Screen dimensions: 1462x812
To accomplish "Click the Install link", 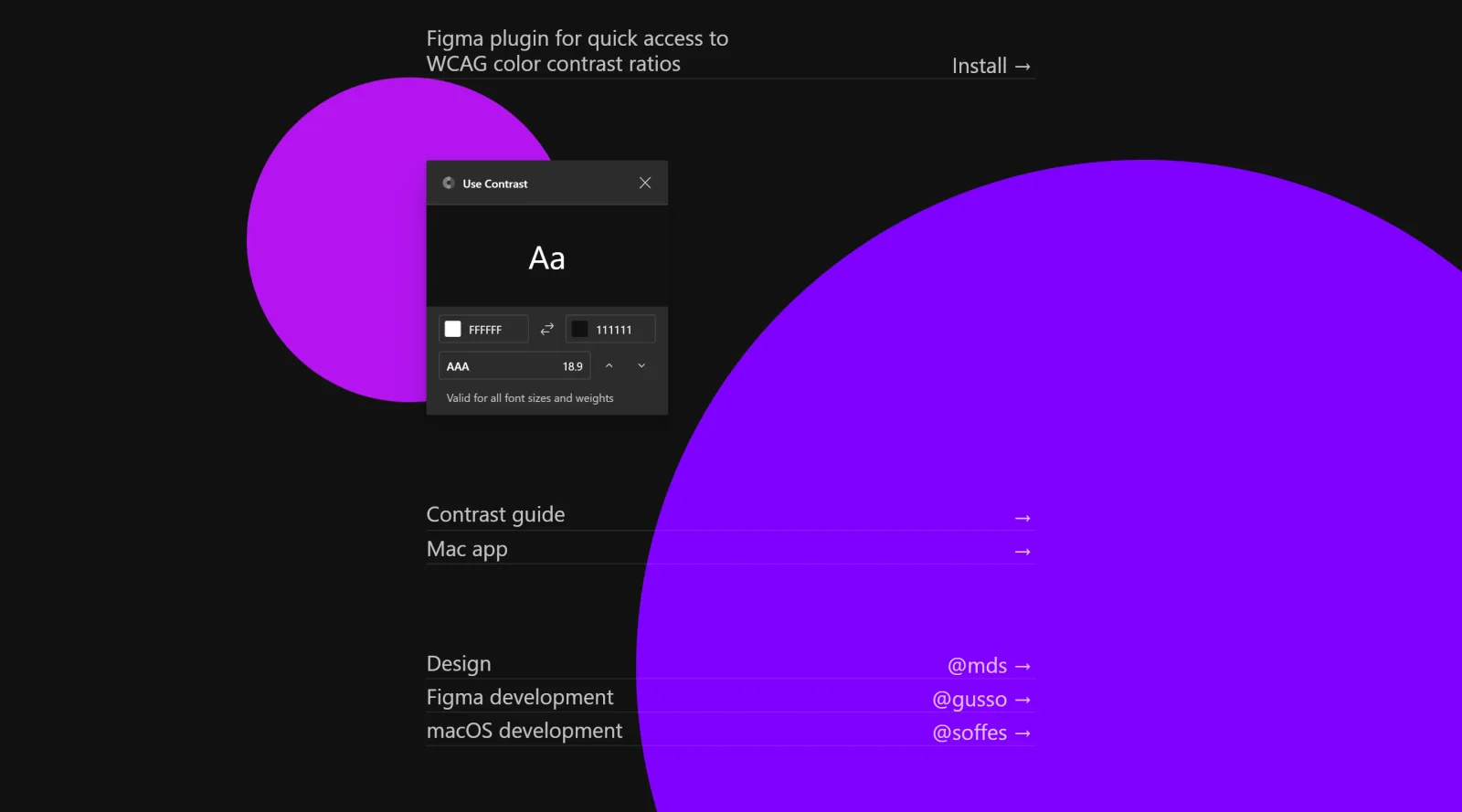I will 991,66.
